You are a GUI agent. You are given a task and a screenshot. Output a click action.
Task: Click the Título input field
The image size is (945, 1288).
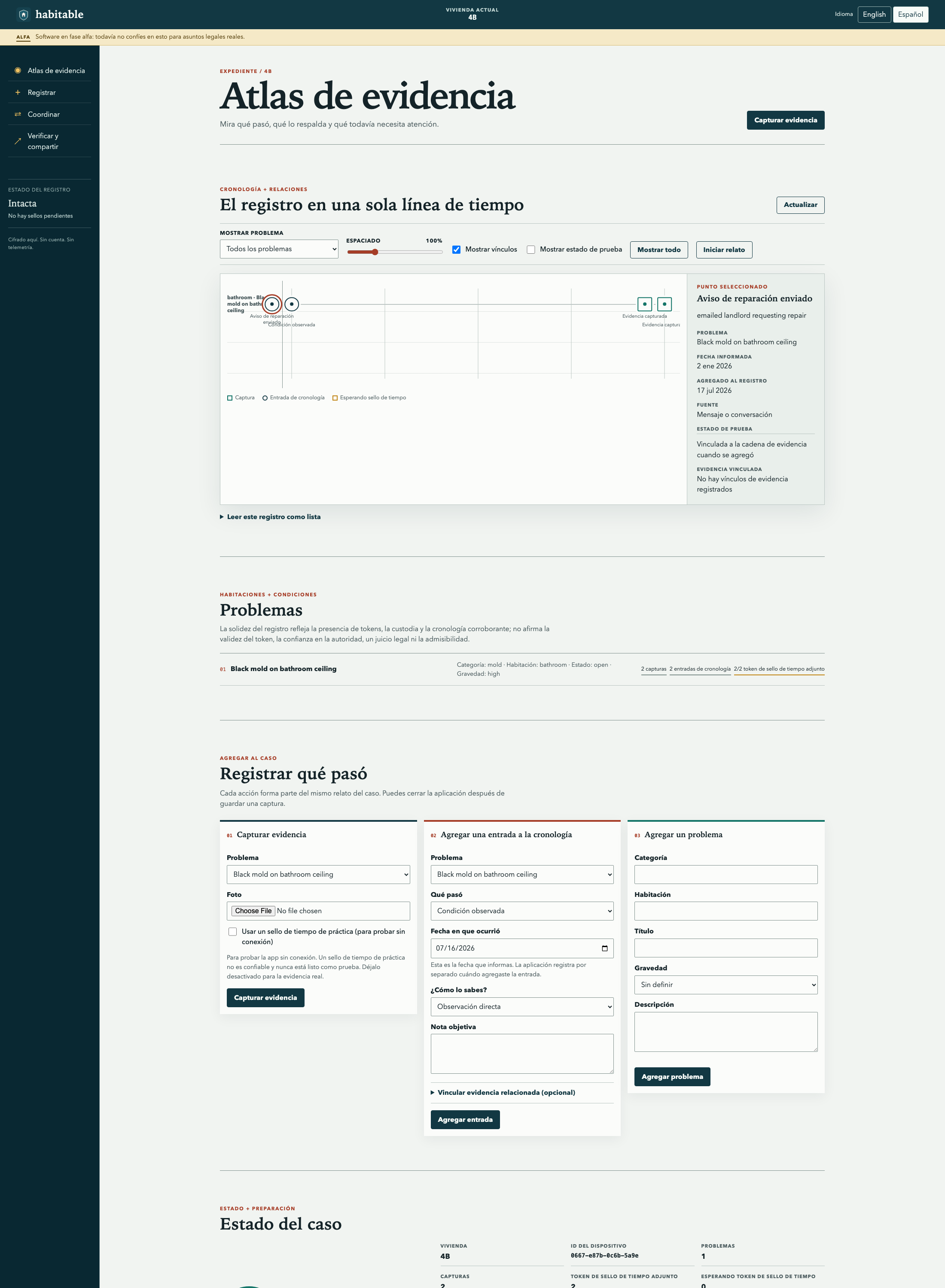(x=726, y=948)
